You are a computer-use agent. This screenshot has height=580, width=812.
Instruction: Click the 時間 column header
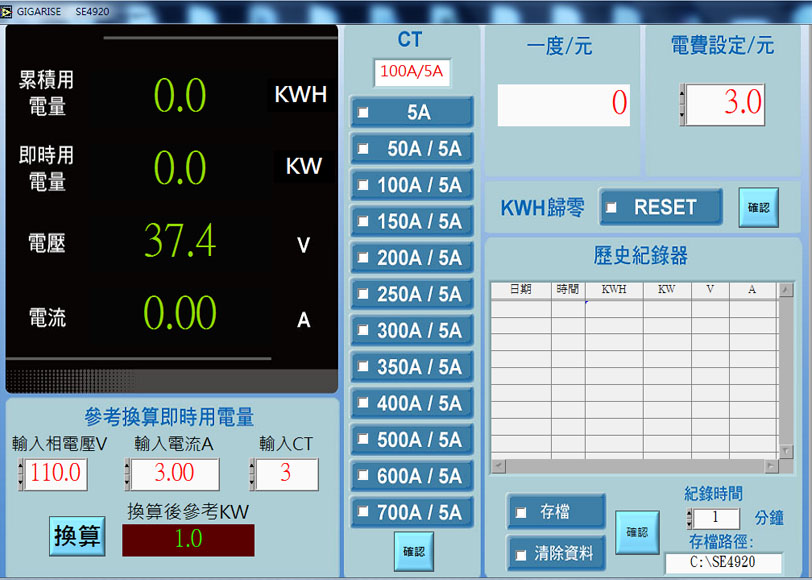568,290
